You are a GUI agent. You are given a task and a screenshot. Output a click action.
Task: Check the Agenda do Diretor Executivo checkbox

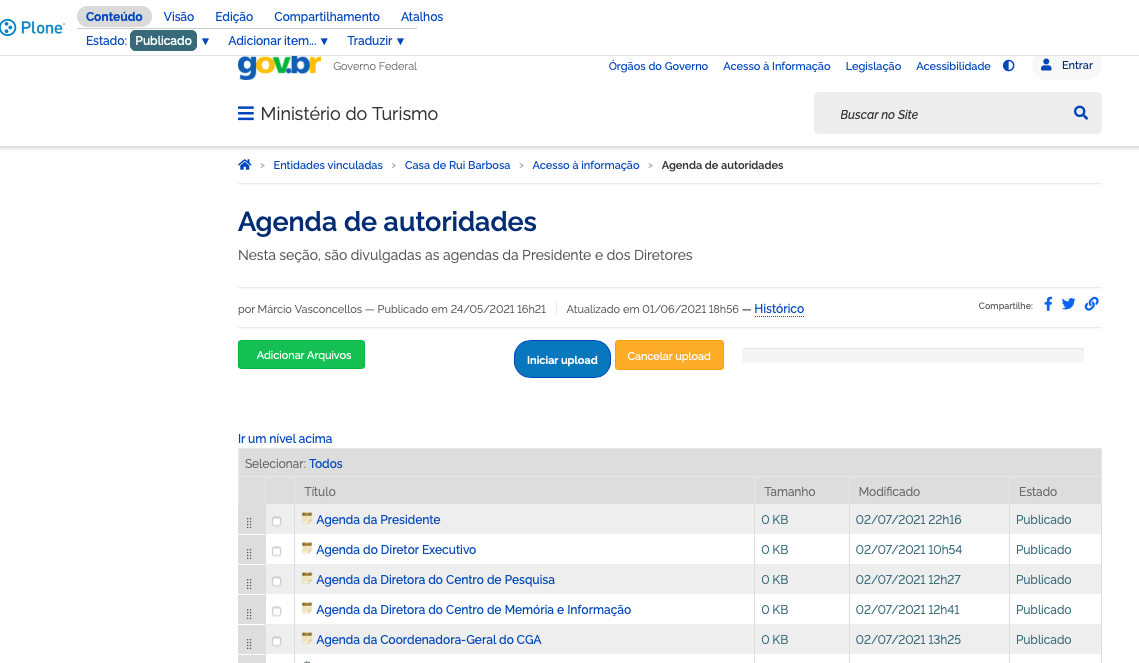point(279,549)
